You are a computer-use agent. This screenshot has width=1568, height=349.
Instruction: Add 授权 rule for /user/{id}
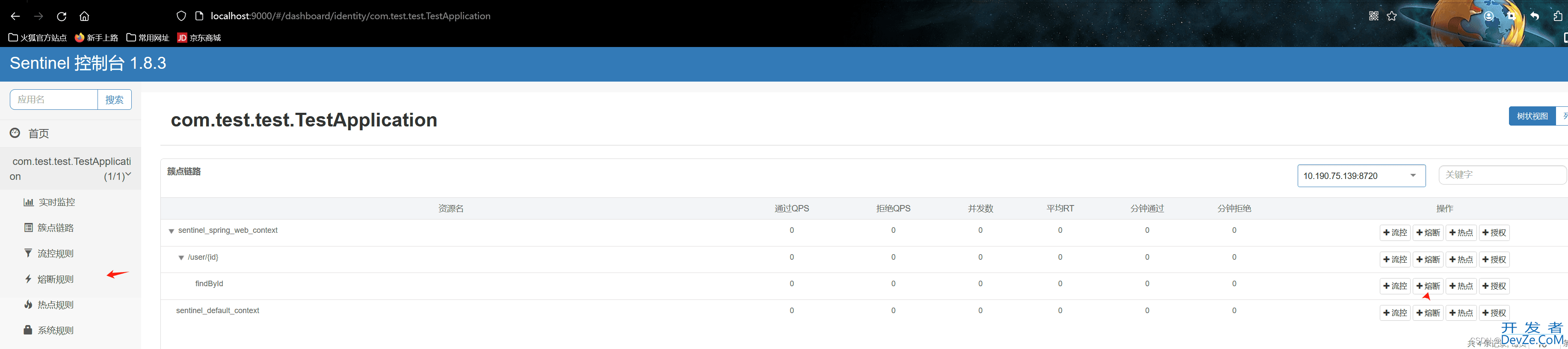pyautogui.click(x=1494, y=260)
